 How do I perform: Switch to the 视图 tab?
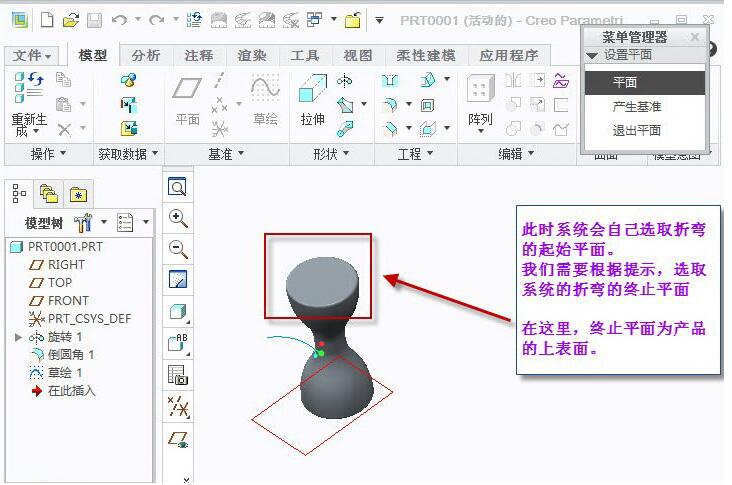[358, 56]
